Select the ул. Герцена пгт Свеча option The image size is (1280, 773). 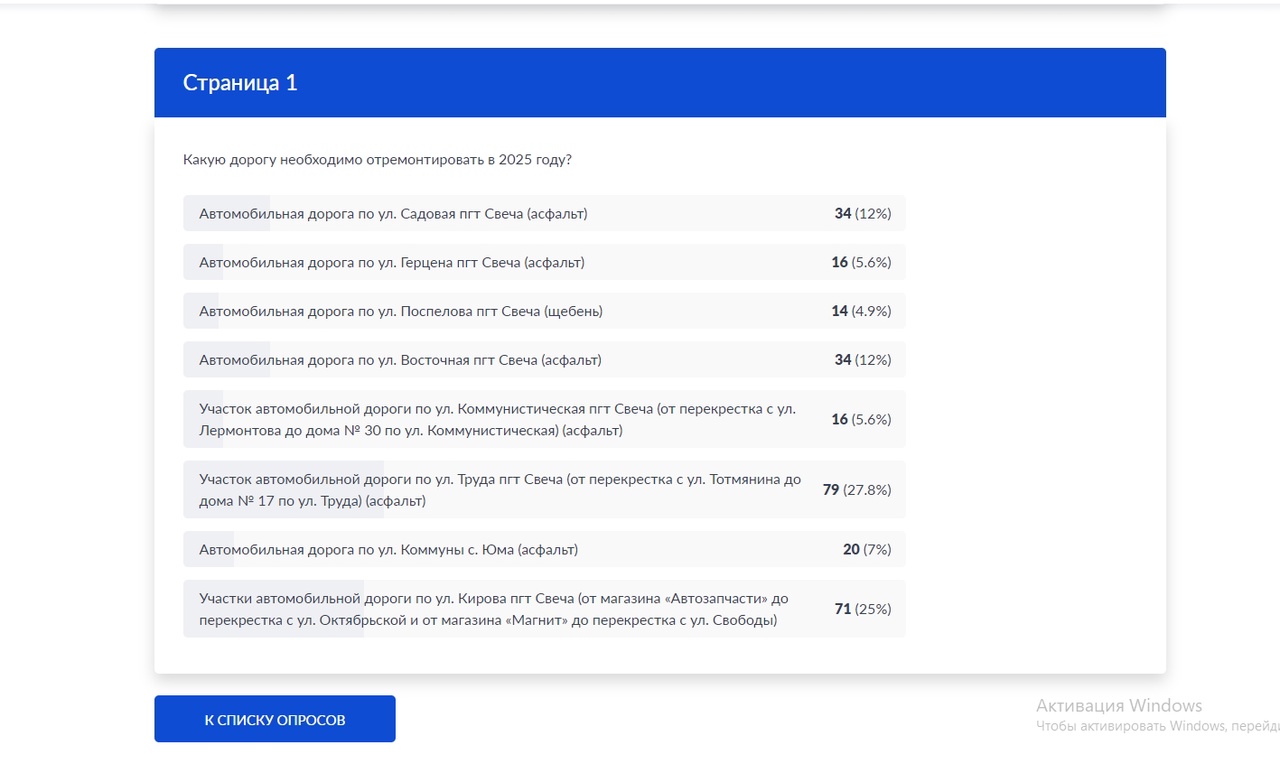pyautogui.click(x=544, y=262)
